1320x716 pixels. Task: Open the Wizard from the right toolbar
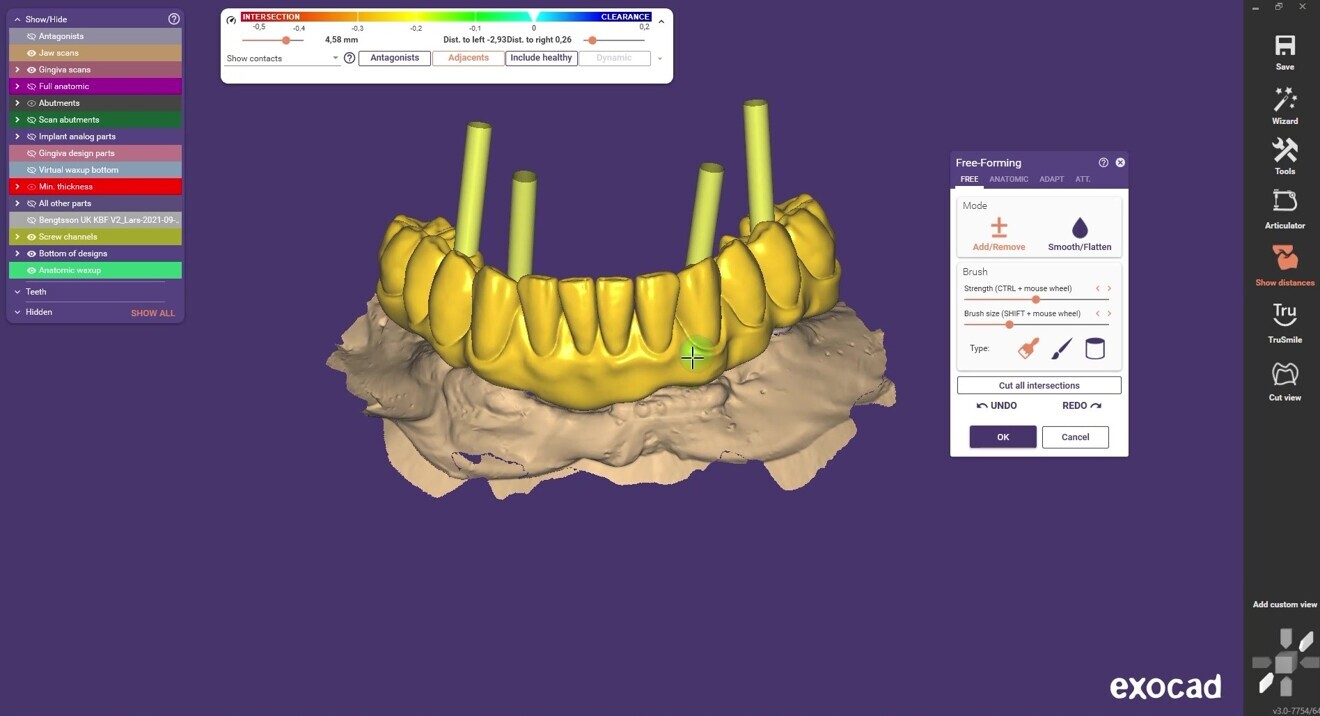point(1284,103)
